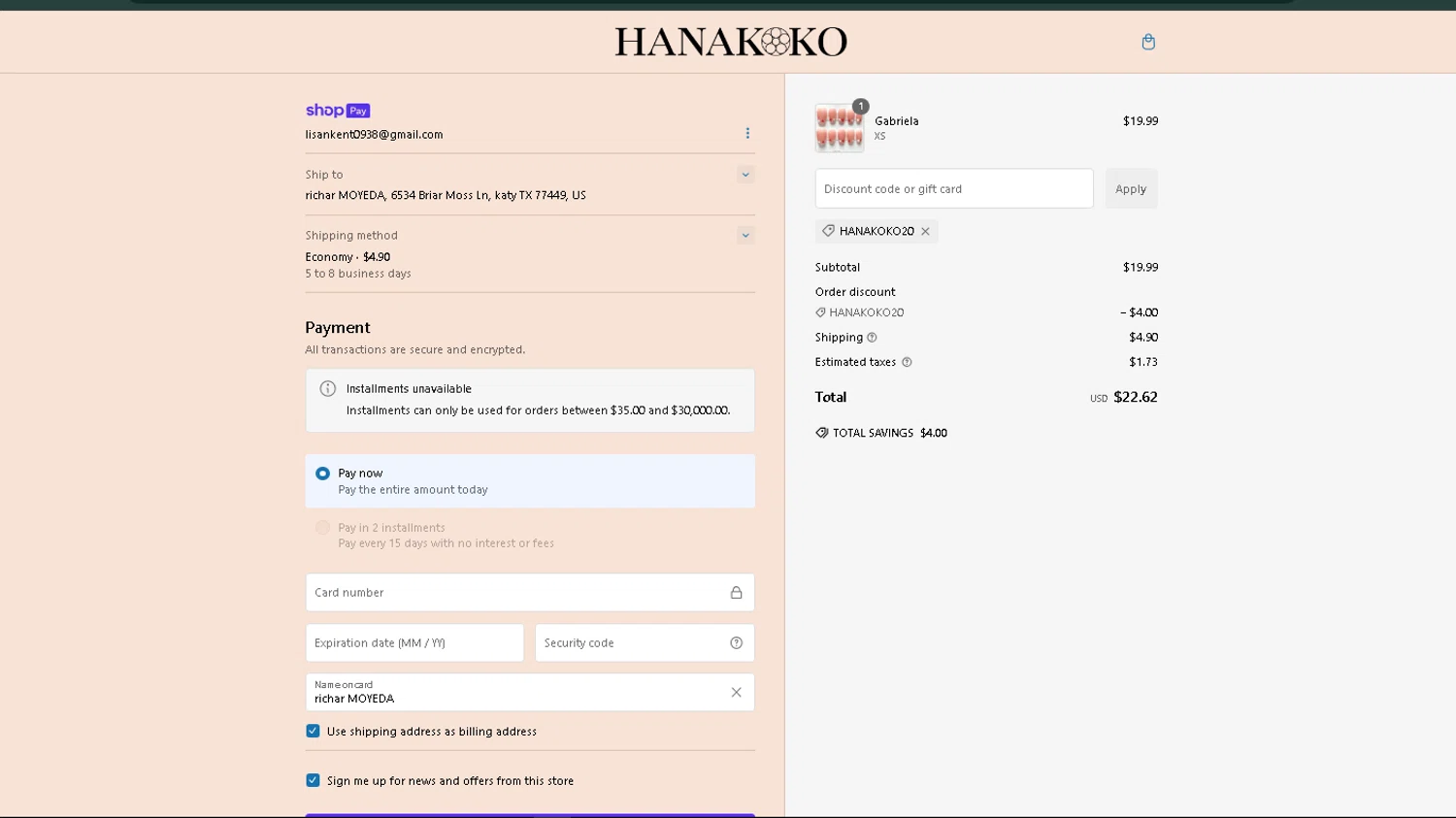Click the Estimated taxes info question icon
The image size is (1456, 818).
[907, 362]
